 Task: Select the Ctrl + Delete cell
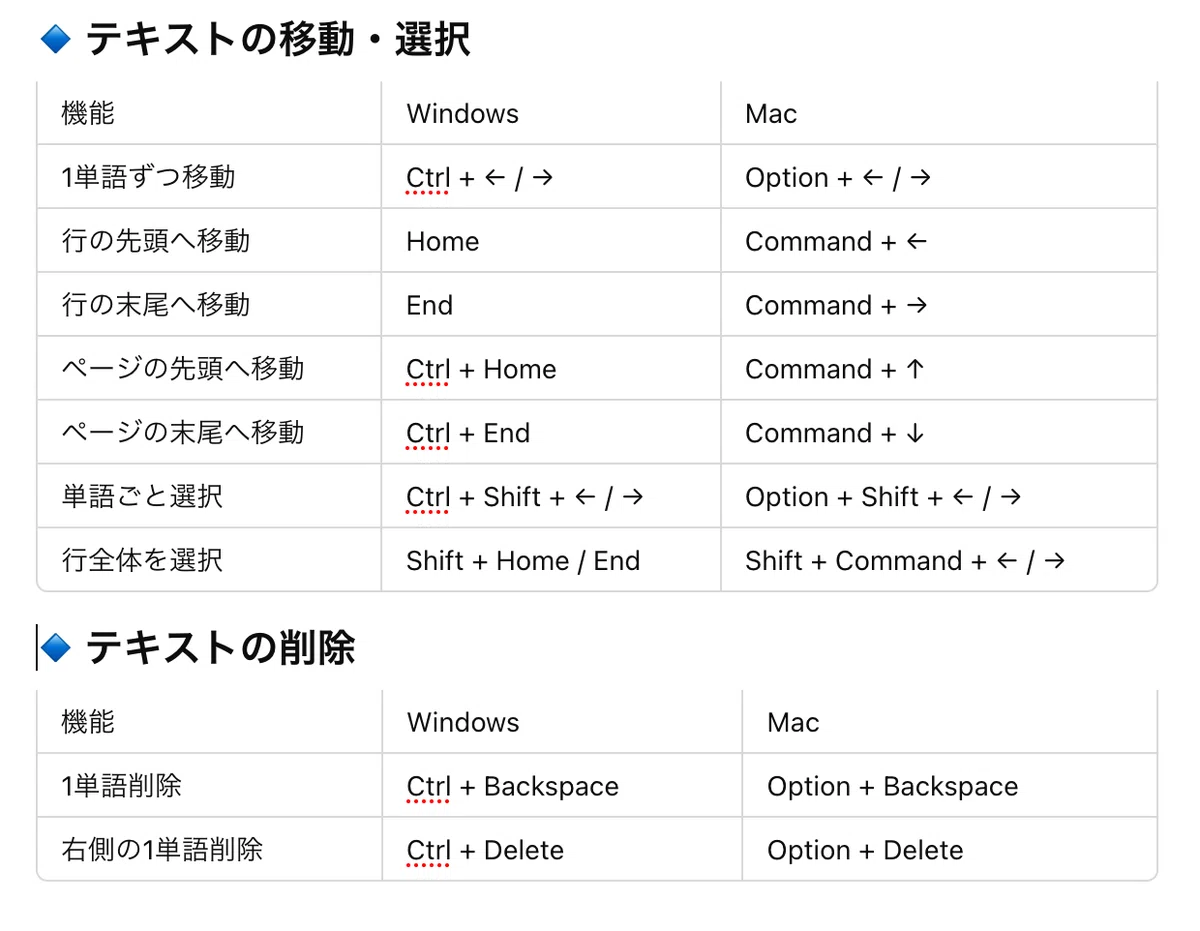562,850
